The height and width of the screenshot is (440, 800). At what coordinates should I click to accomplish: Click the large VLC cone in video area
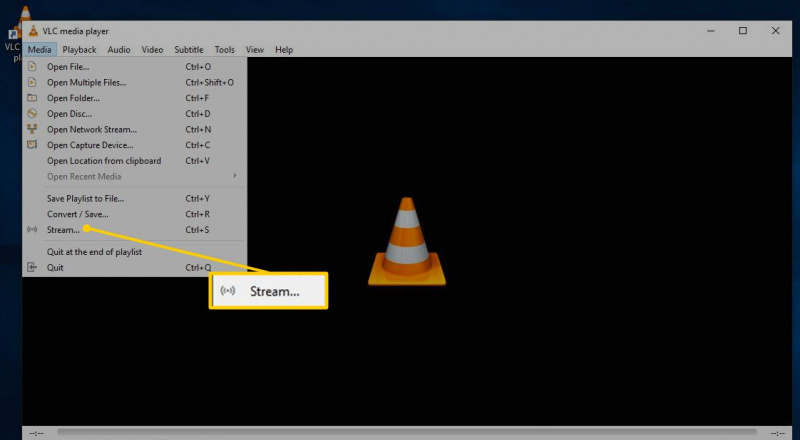[x=407, y=241]
